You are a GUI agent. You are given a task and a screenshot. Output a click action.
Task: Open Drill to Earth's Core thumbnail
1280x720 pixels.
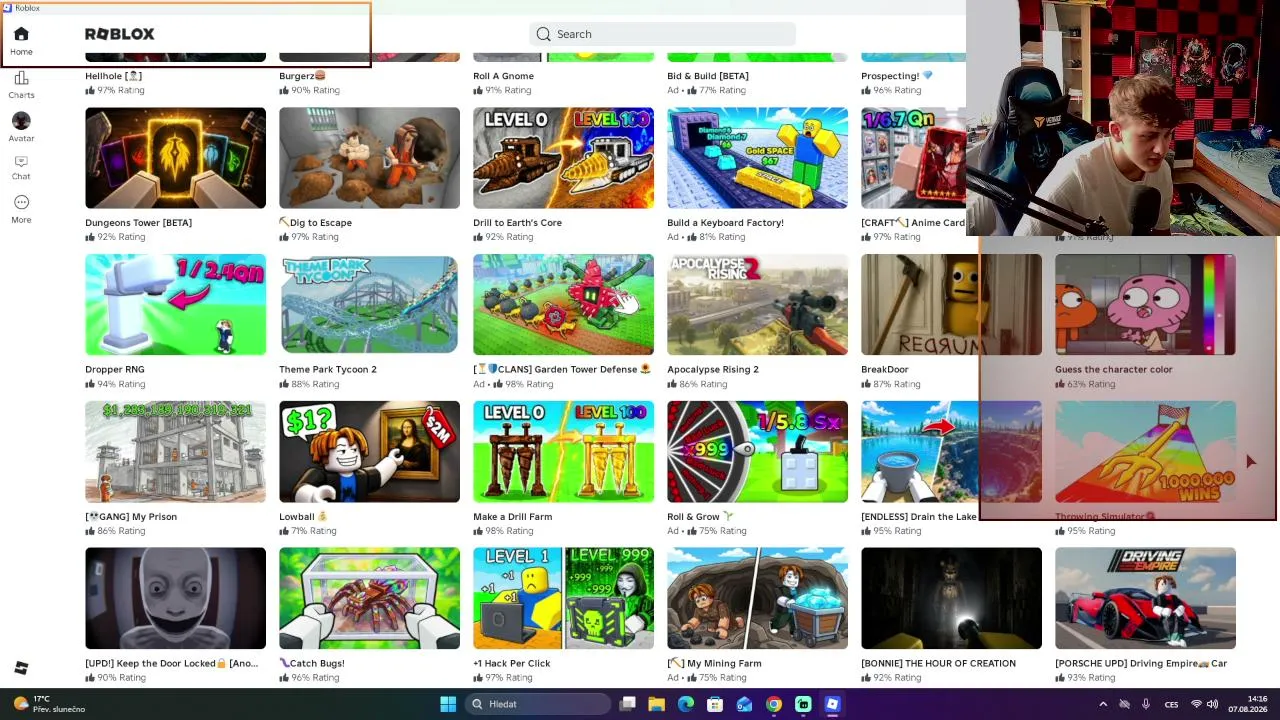563,158
